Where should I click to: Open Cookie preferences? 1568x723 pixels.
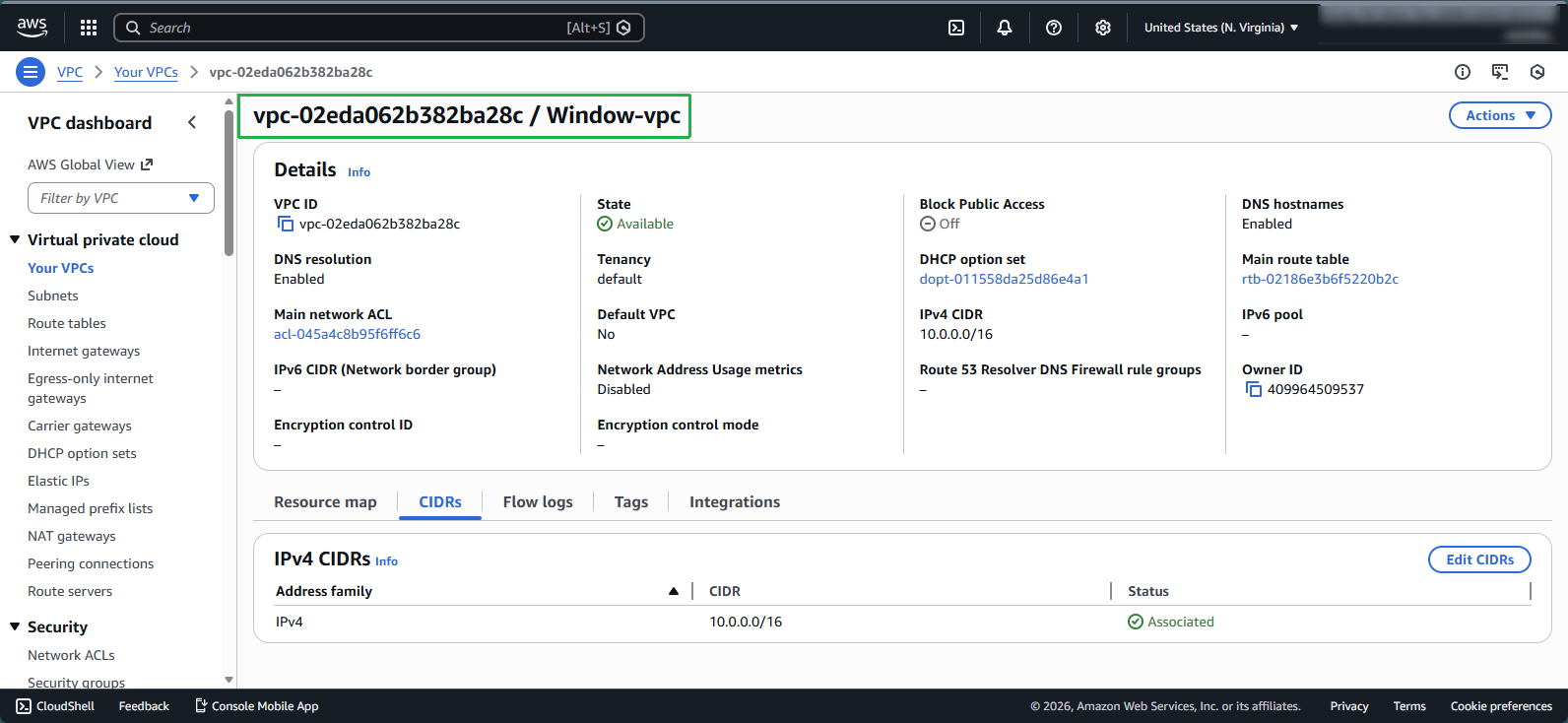point(1501,706)
